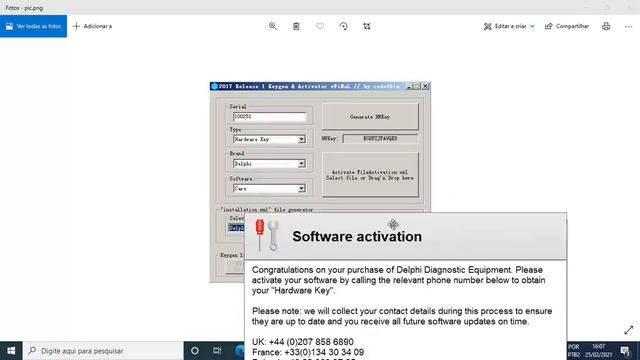Image resolution: width=640 pixels, height=360 pixels.
Task: Open Edge browser from taskbar
Action: click(240, 351)
